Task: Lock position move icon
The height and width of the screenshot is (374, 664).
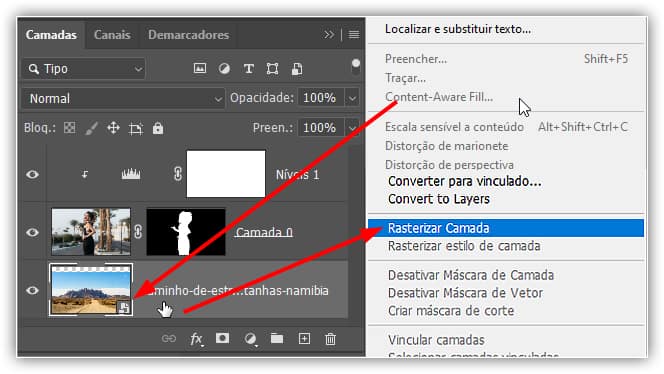Action: [x=113, y=128]
